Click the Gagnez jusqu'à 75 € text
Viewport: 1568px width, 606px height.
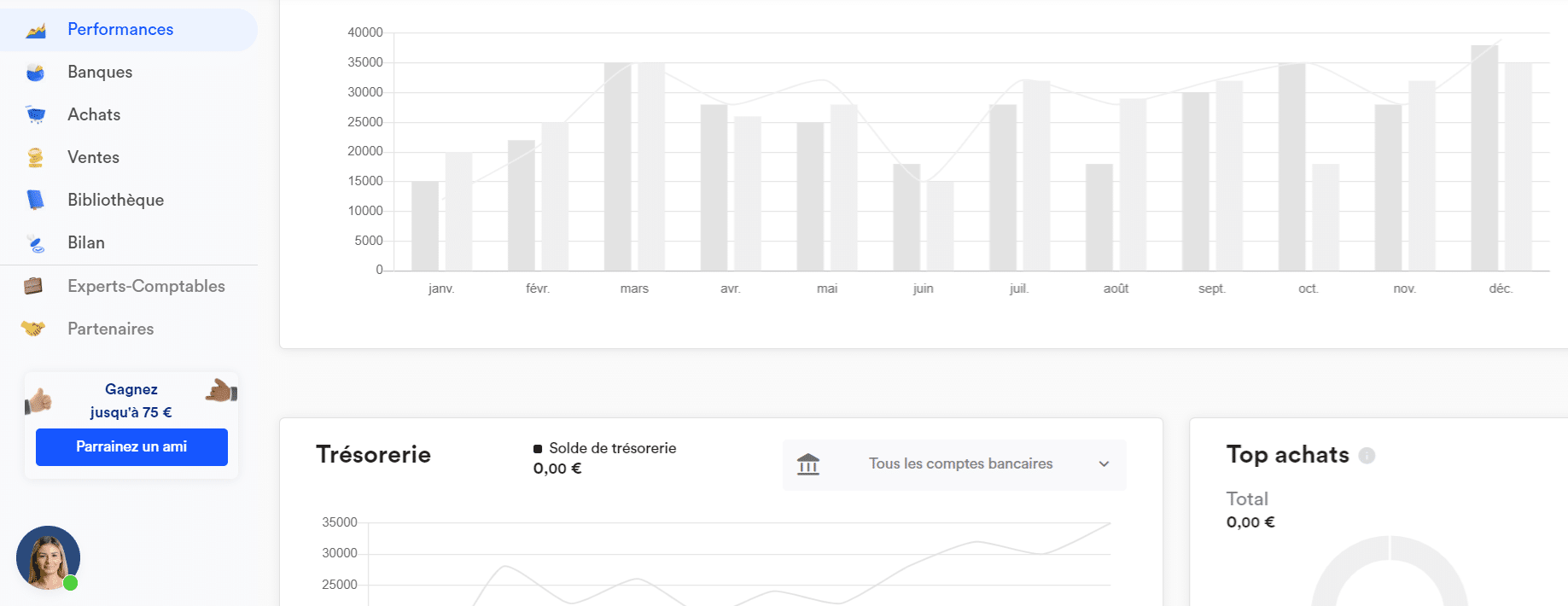click(131, 401)
